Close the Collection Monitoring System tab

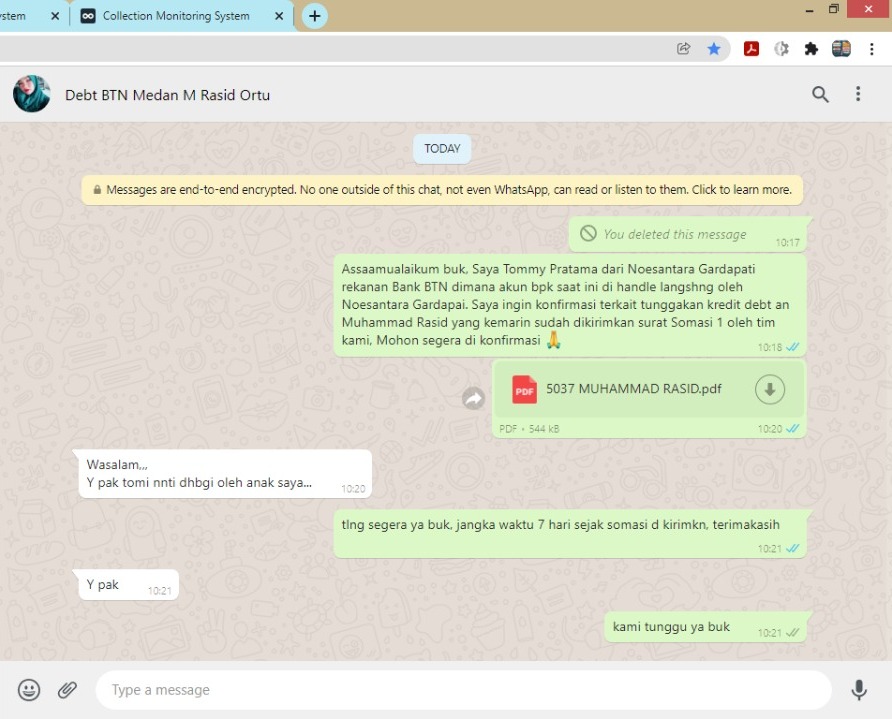[279, 16]
